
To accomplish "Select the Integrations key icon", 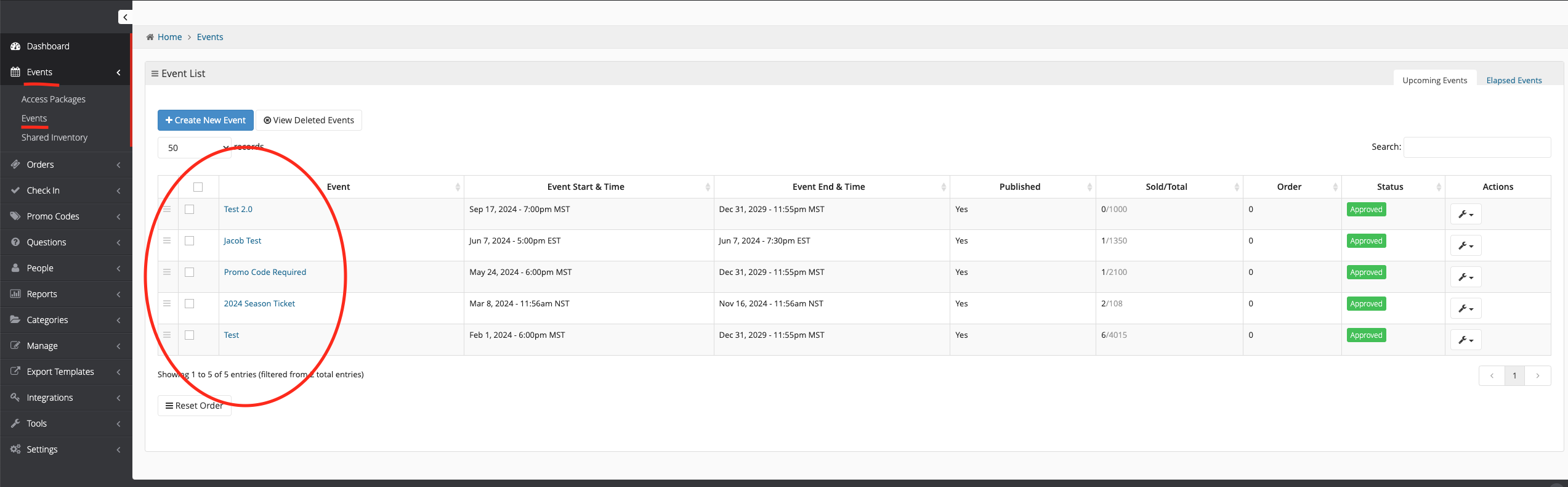I will pos(15,398).
